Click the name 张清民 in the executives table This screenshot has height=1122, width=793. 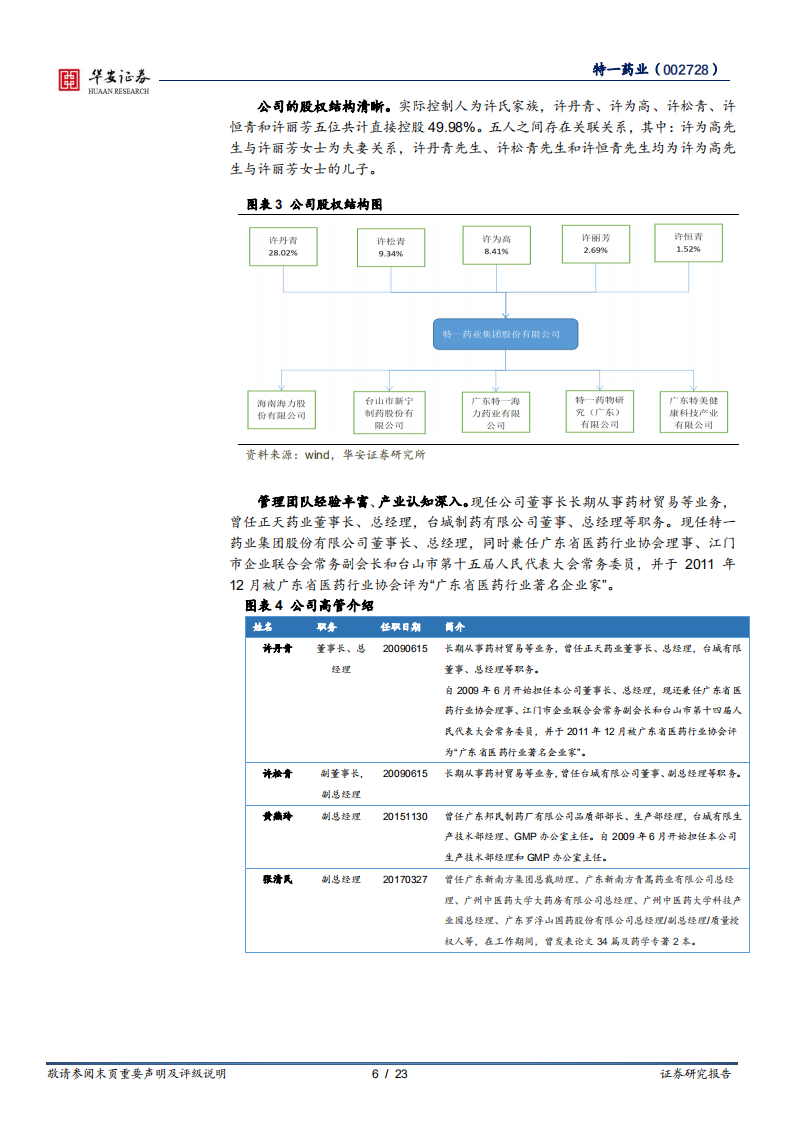tap(278, 879)
